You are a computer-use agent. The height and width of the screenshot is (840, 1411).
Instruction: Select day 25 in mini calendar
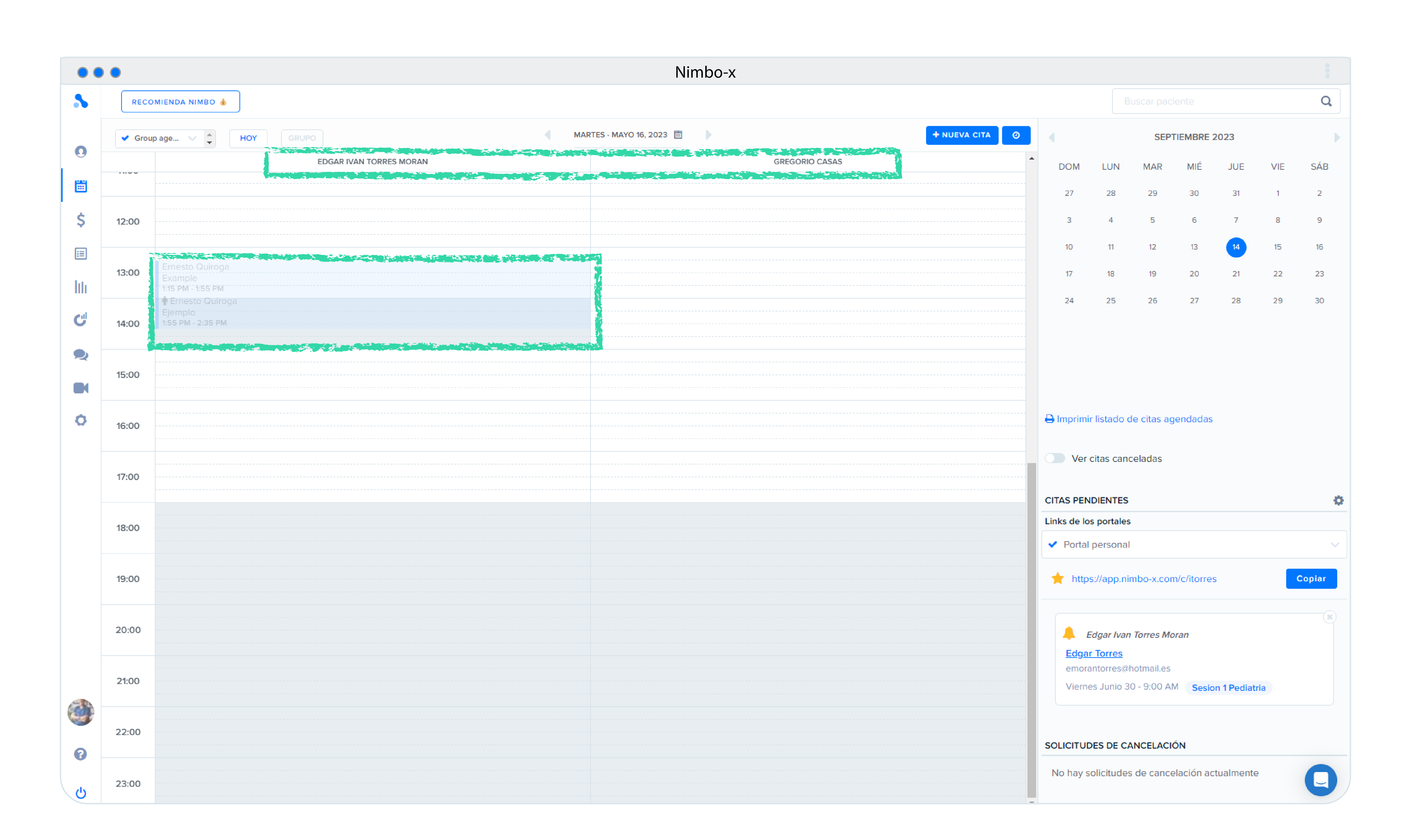pos(1110,301)
